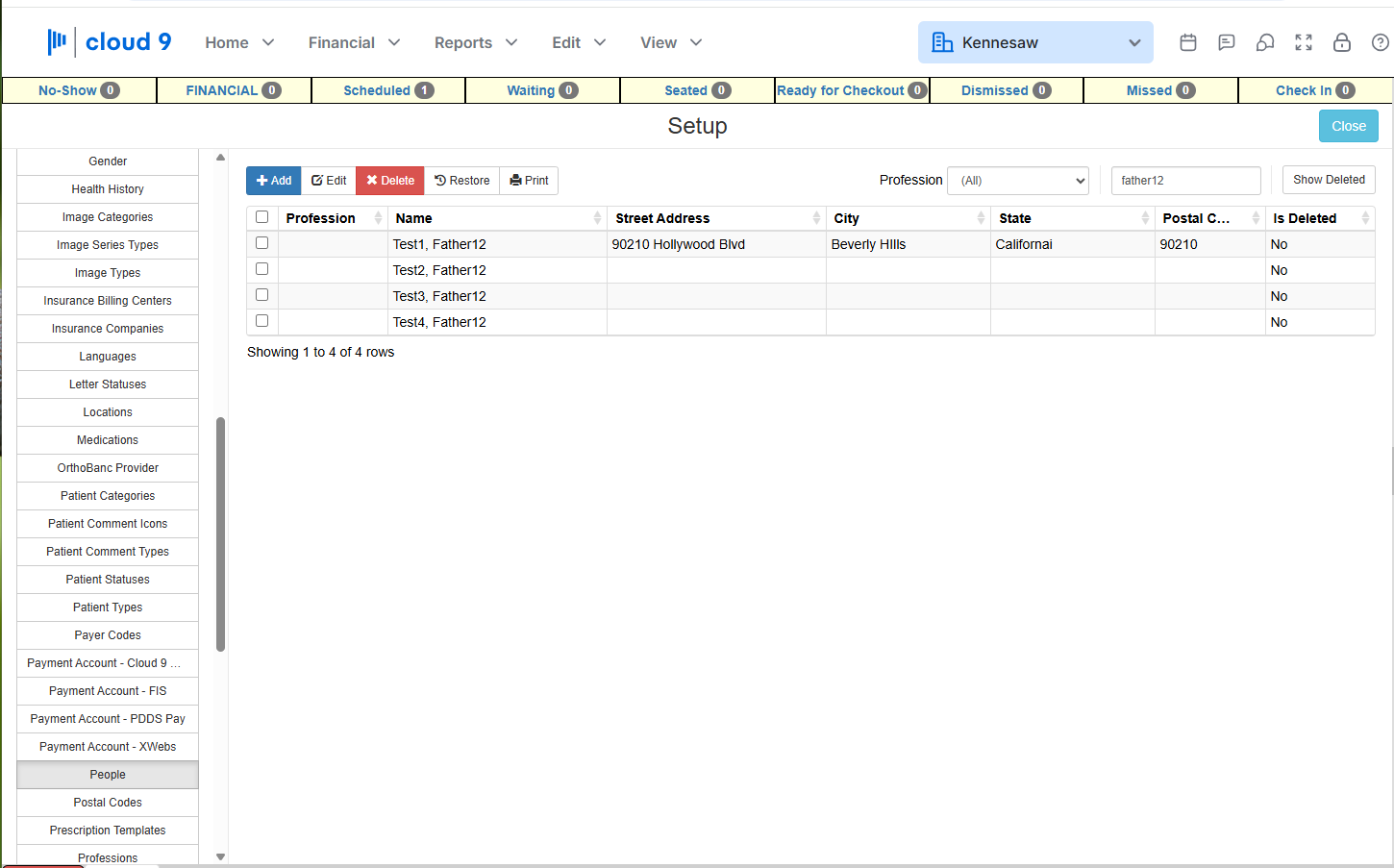Open Payment Account - FIS item
Viewport: 1394px width, 868px height.
click(108, 691)
